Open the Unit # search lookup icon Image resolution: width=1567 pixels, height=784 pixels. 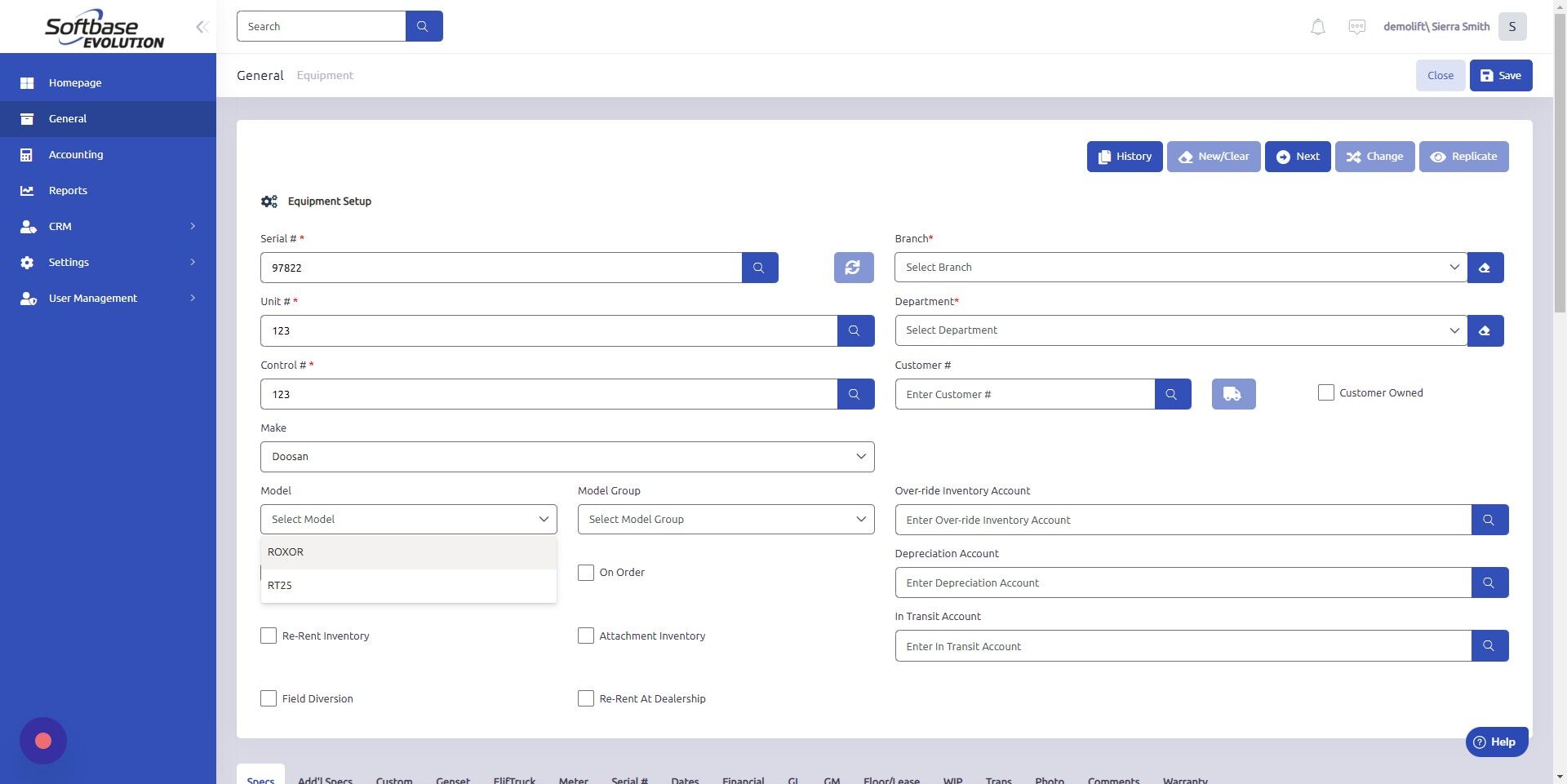pos(855,330)
